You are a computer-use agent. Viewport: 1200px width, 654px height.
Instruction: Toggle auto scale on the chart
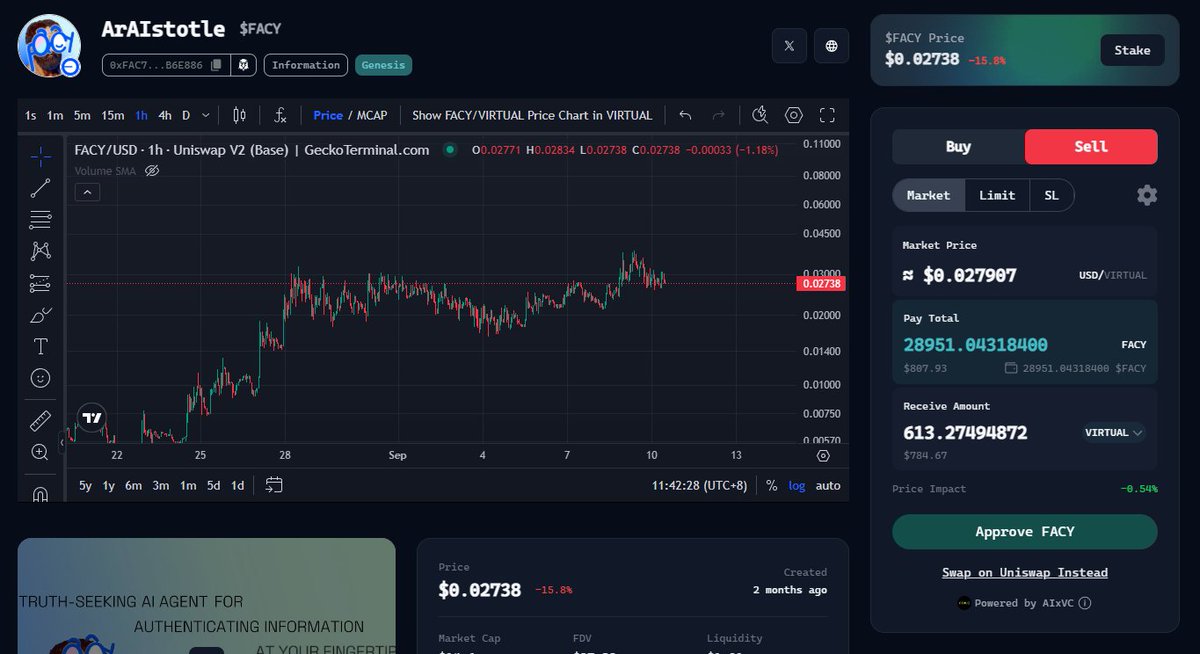coord(828,485)
